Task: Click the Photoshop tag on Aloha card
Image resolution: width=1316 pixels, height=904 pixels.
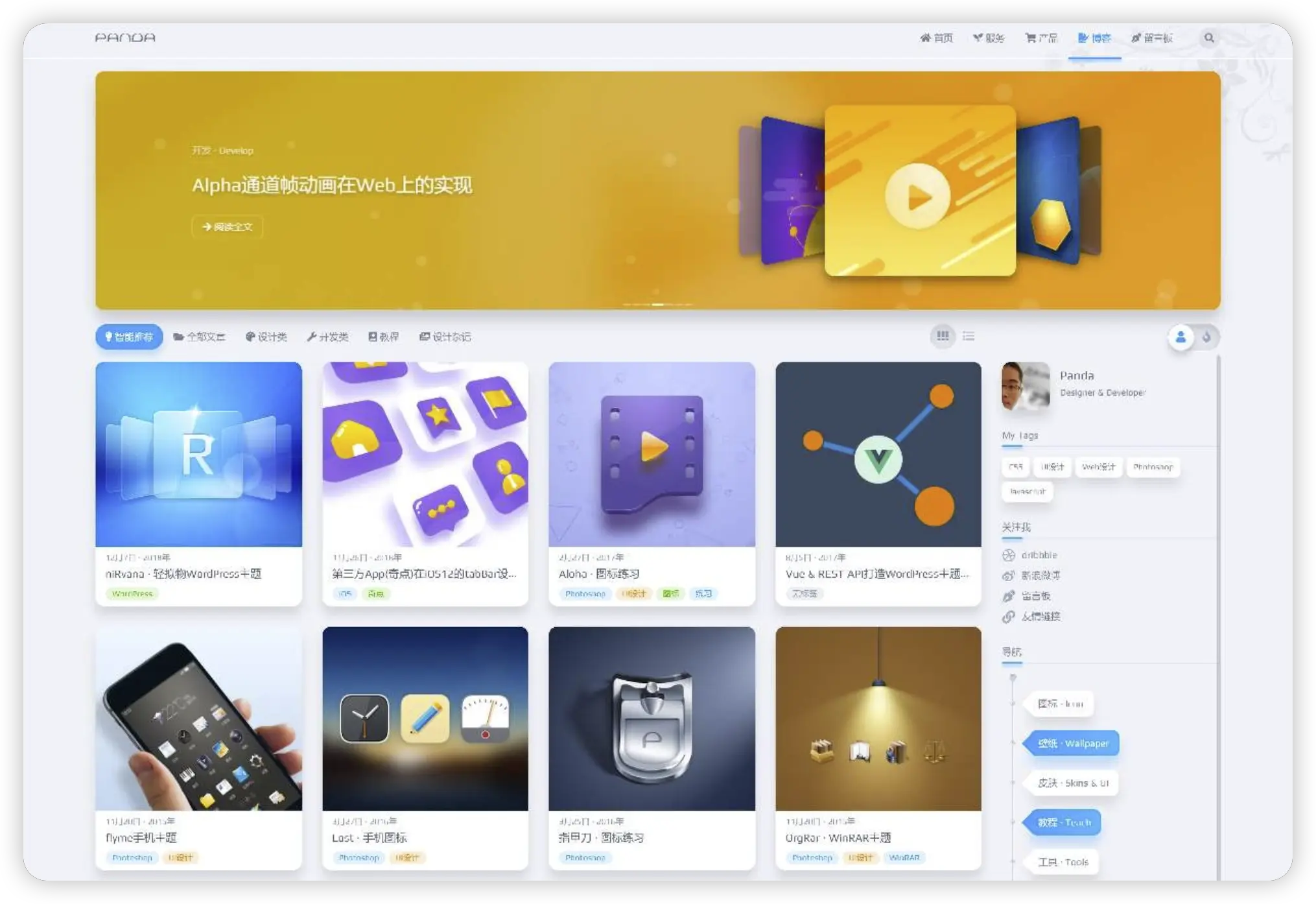Action: click(x=585, y=593)
